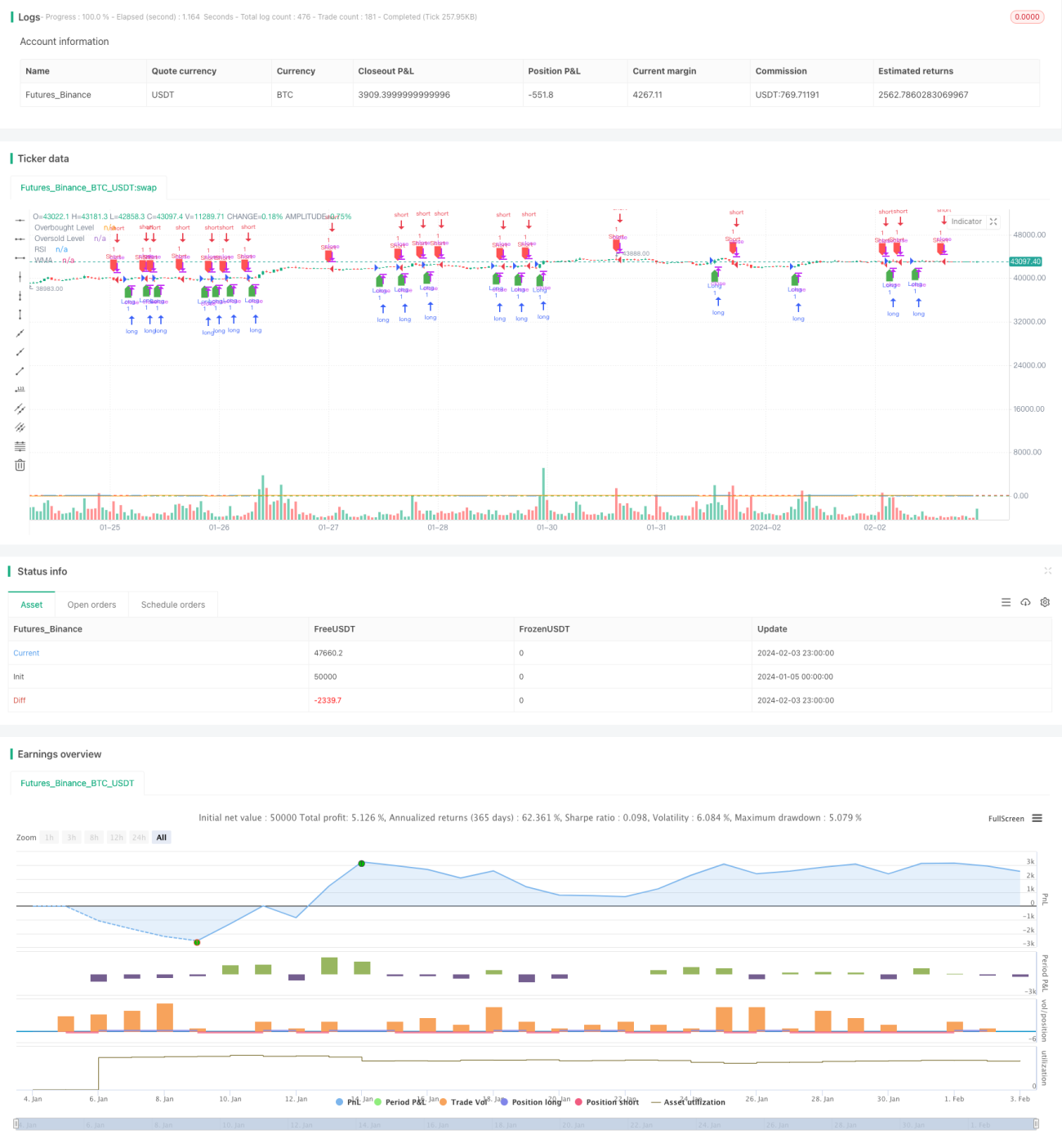Click the FullScreen button on earnings chart
Screen dimensions: 1062x1148
[1006, 818]
